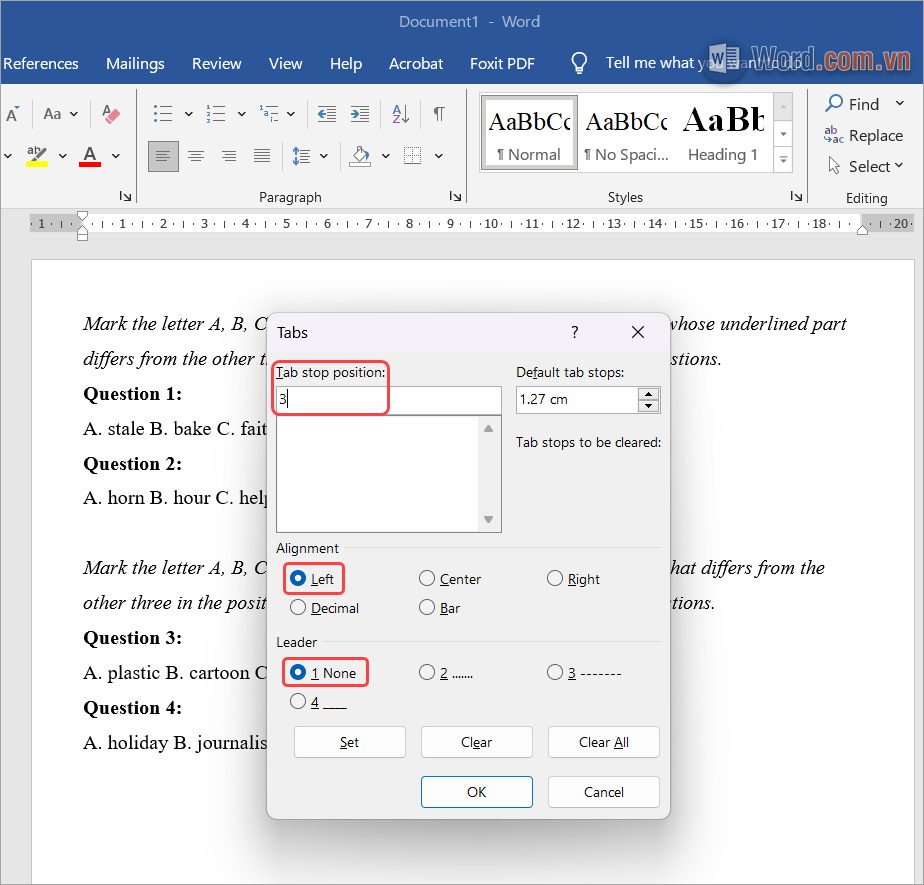
Task: Click the Decrease Indent icon
Action: pyautogui.click(x=326, y=114)
